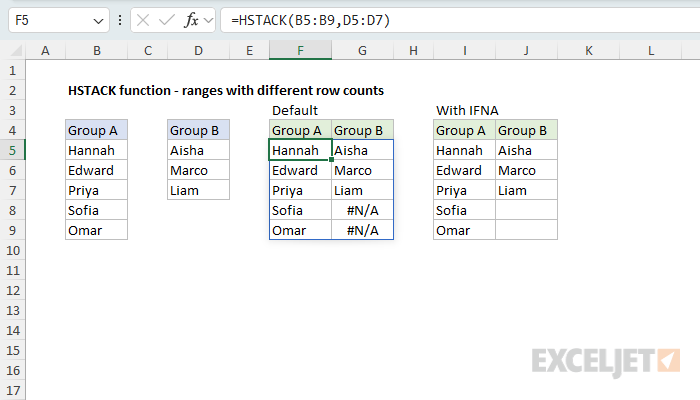Screen dimensions: 700x400
Task: Select #N/A cell in row 9
Action: [x=362, y=230]
